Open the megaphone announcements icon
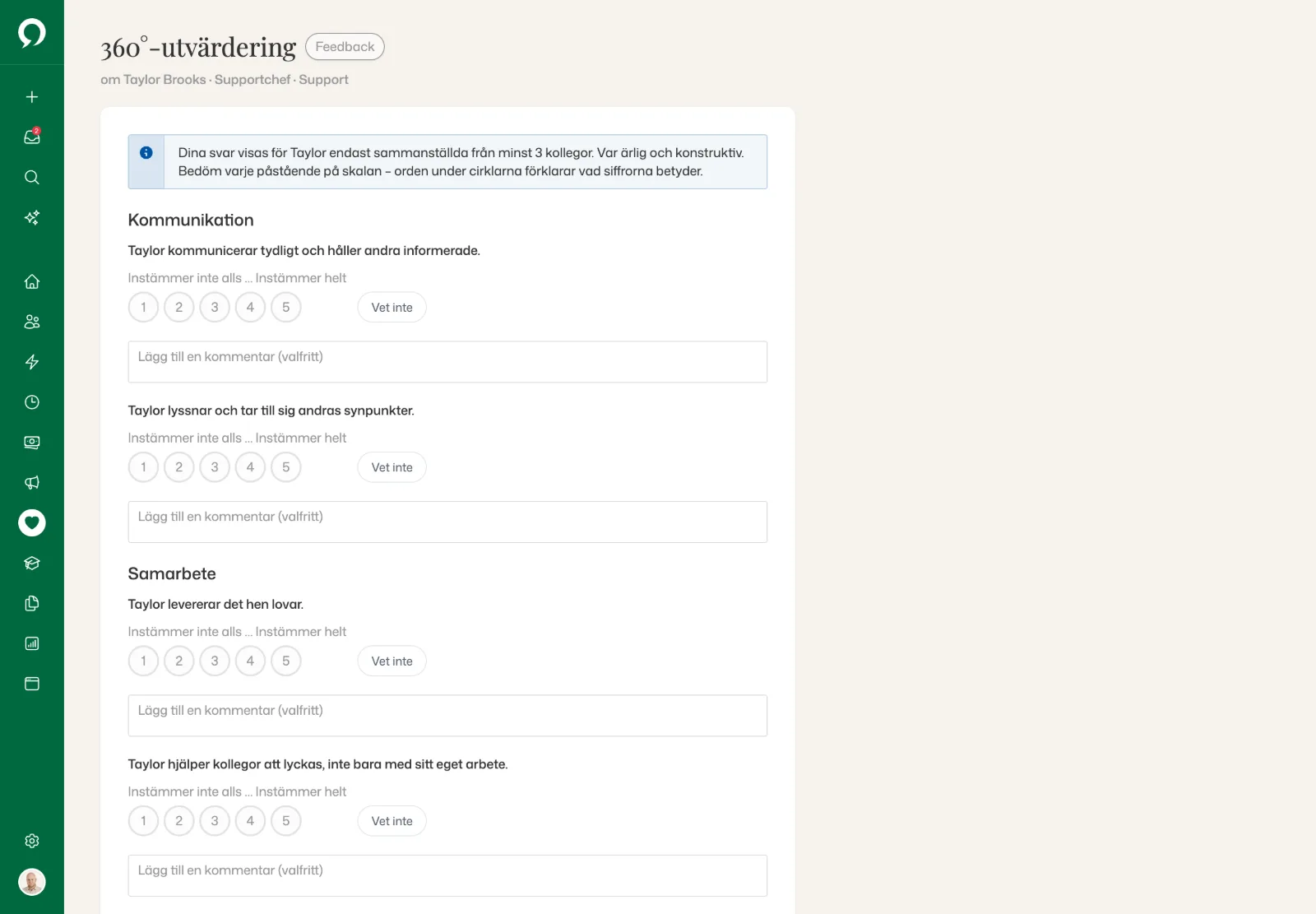Viewport: 1316px width, 914px height. 32,483
